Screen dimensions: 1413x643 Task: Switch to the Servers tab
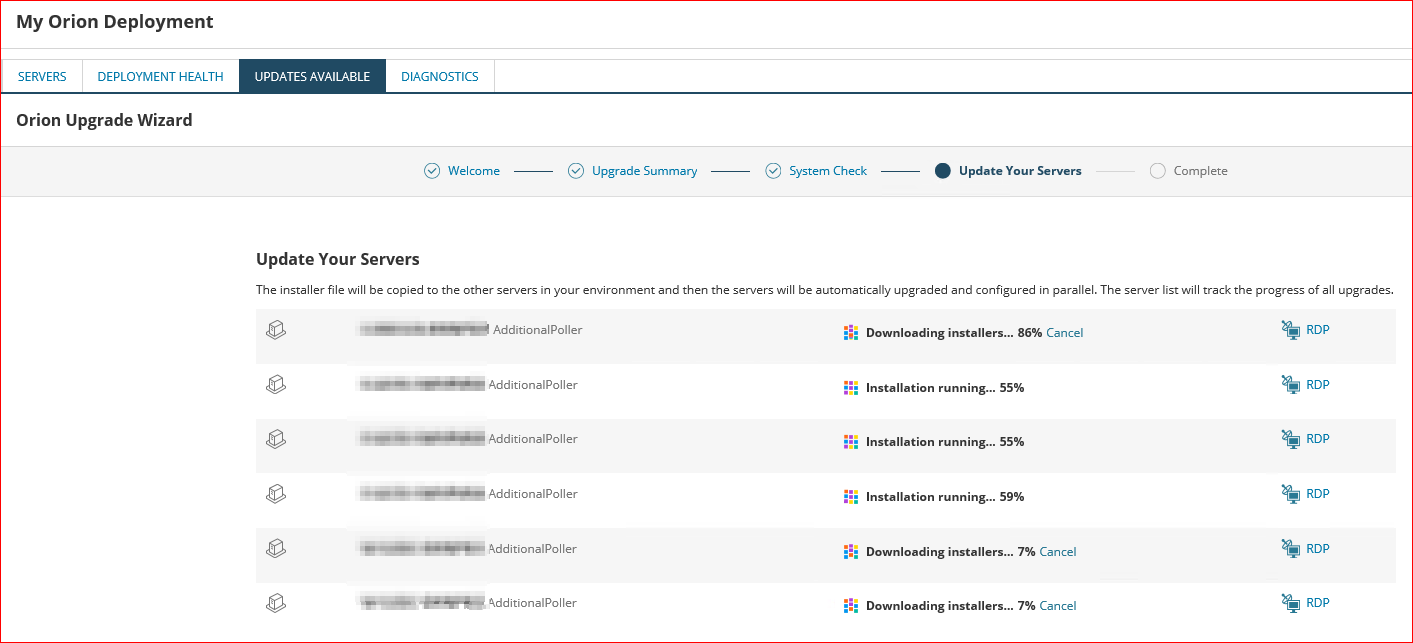42,76
